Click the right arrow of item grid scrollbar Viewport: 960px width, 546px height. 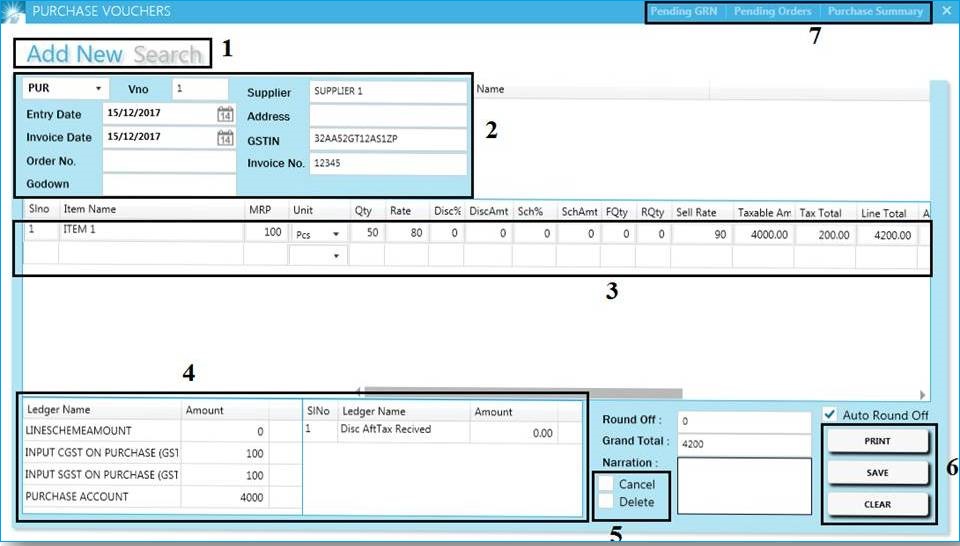click(x=922, y=395)
